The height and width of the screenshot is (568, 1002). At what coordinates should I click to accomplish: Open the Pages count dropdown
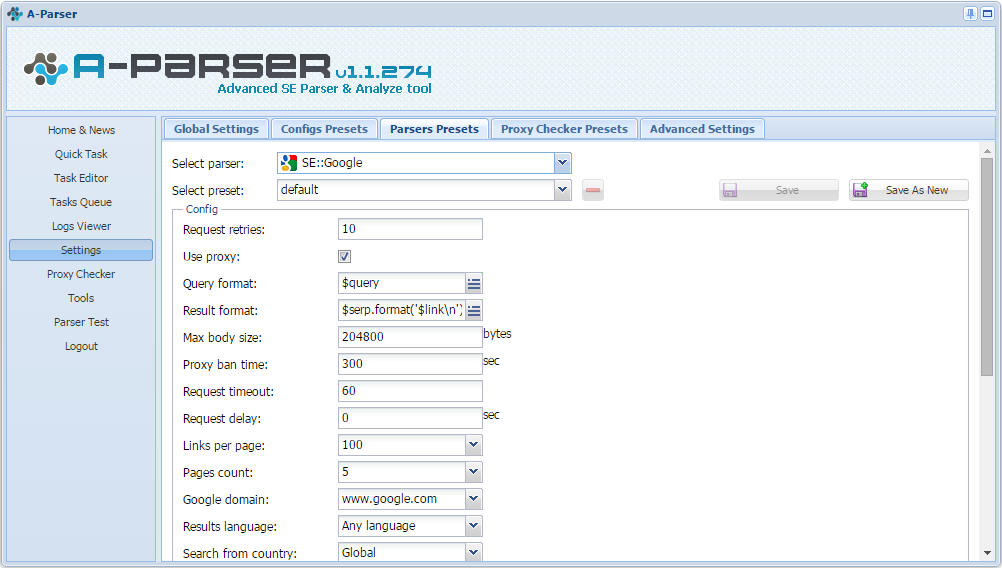tap(474, 472)
